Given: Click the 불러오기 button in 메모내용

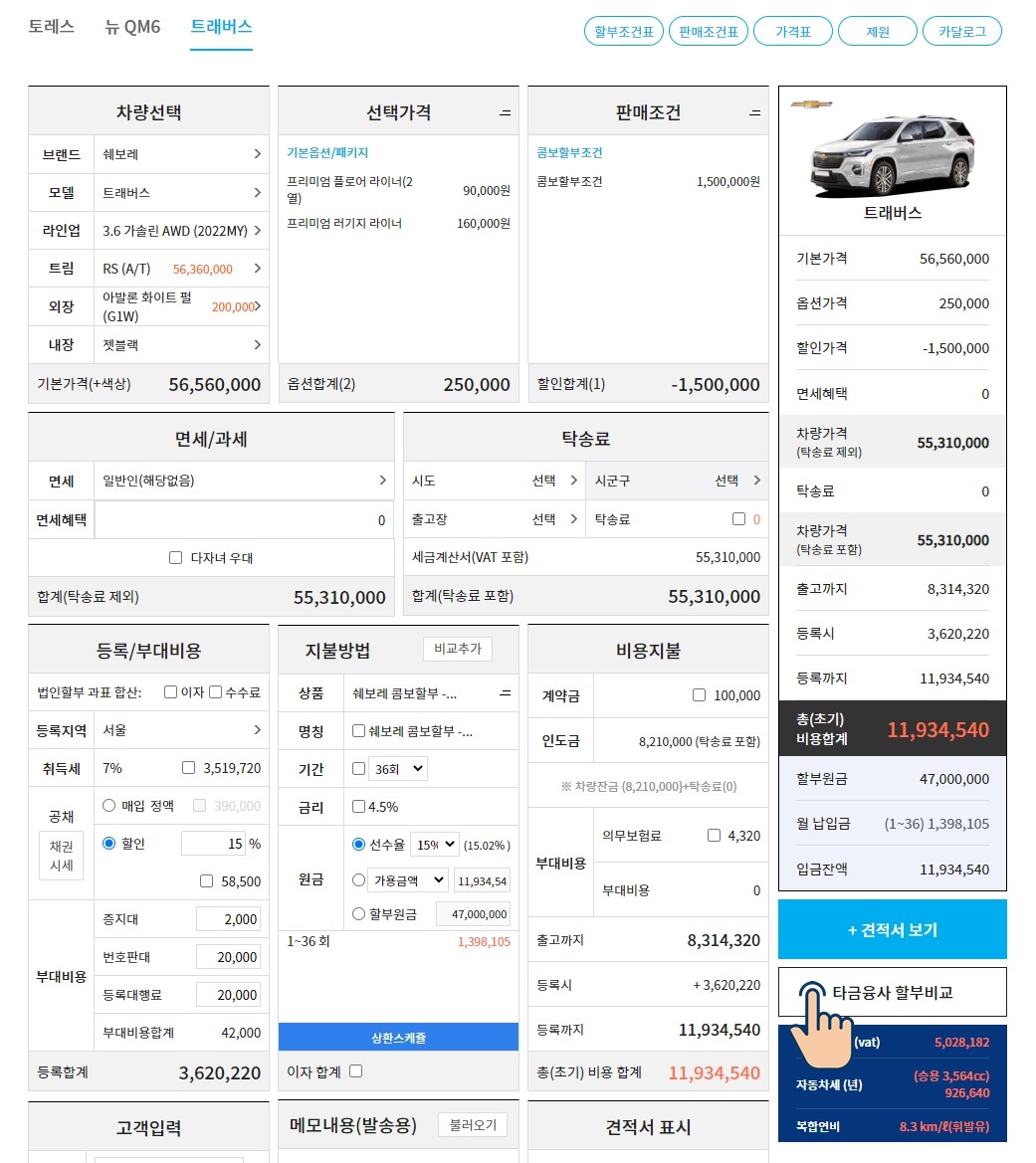Looking at the screenshot, I should (x=473, y=1125).
